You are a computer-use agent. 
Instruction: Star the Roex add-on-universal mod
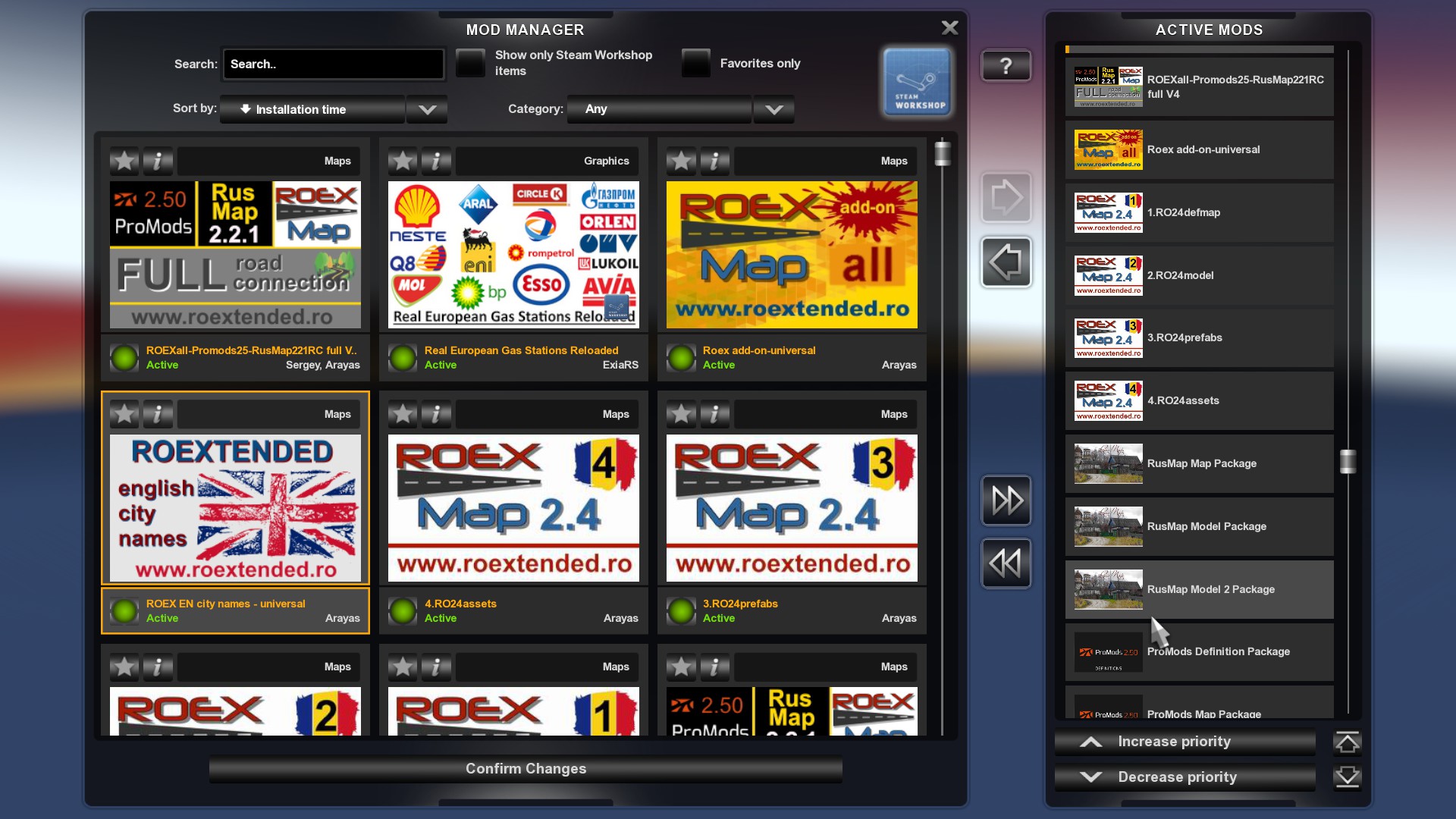coord(681,161)
